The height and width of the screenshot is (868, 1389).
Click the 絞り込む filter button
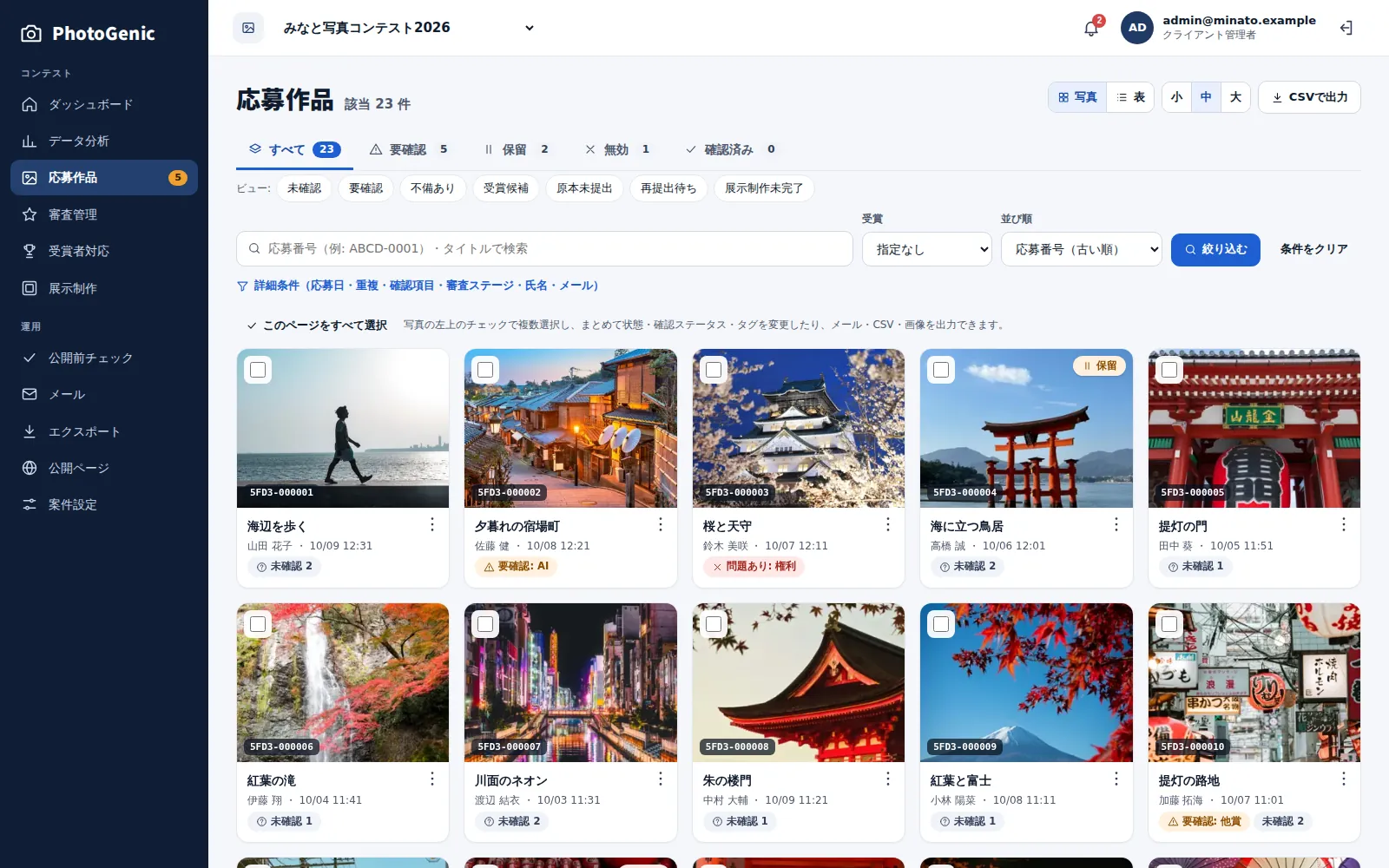[x=1215, y=249]
